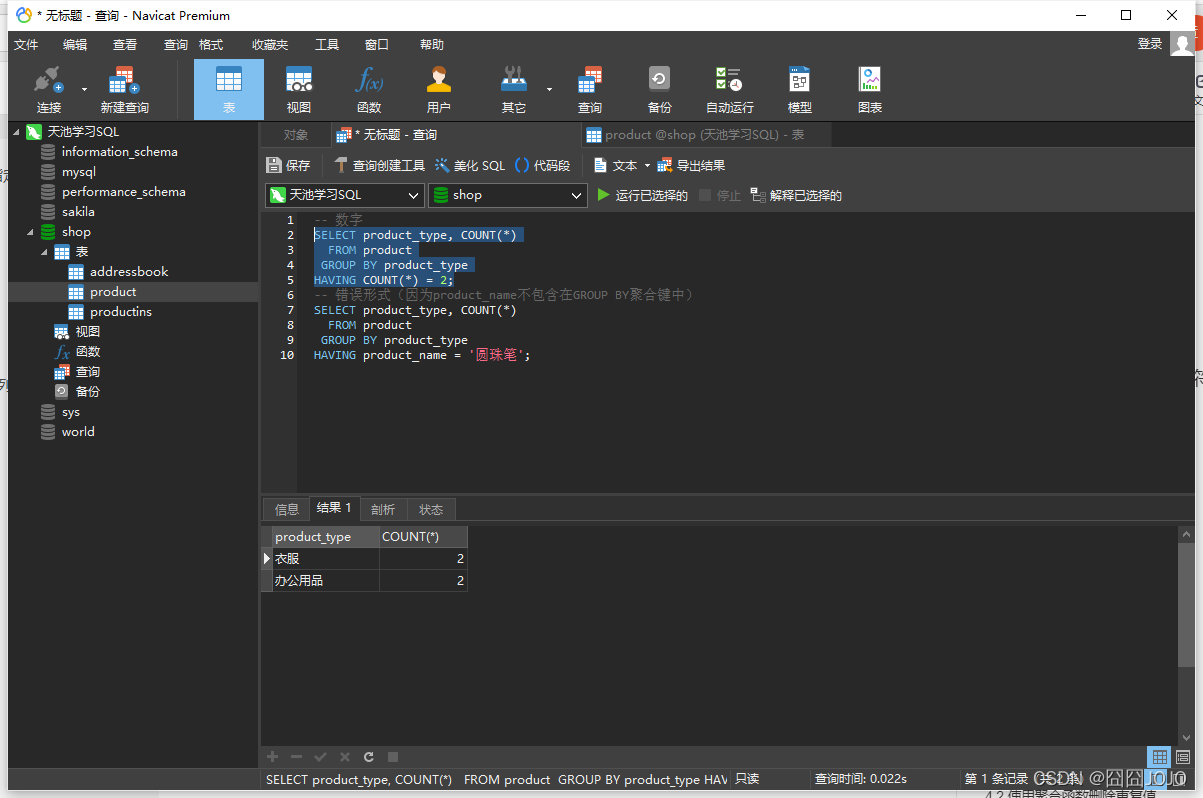Select the 表 tables toolbar icon

click(x=229, y=90)
